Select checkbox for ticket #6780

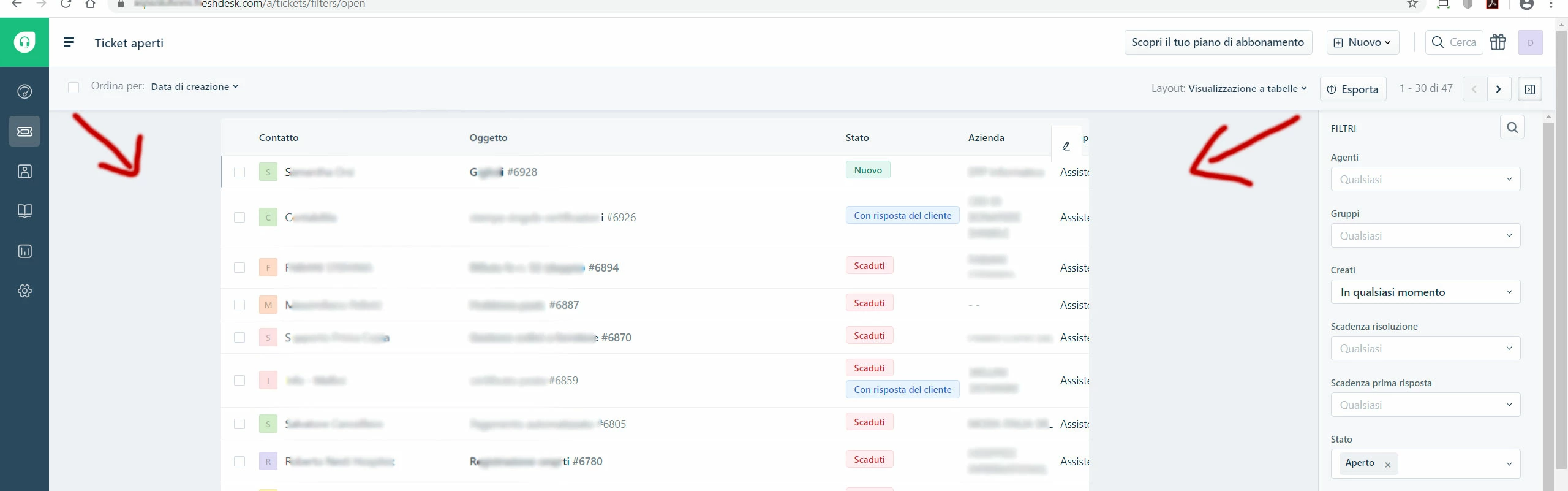(x=239, y=461)
